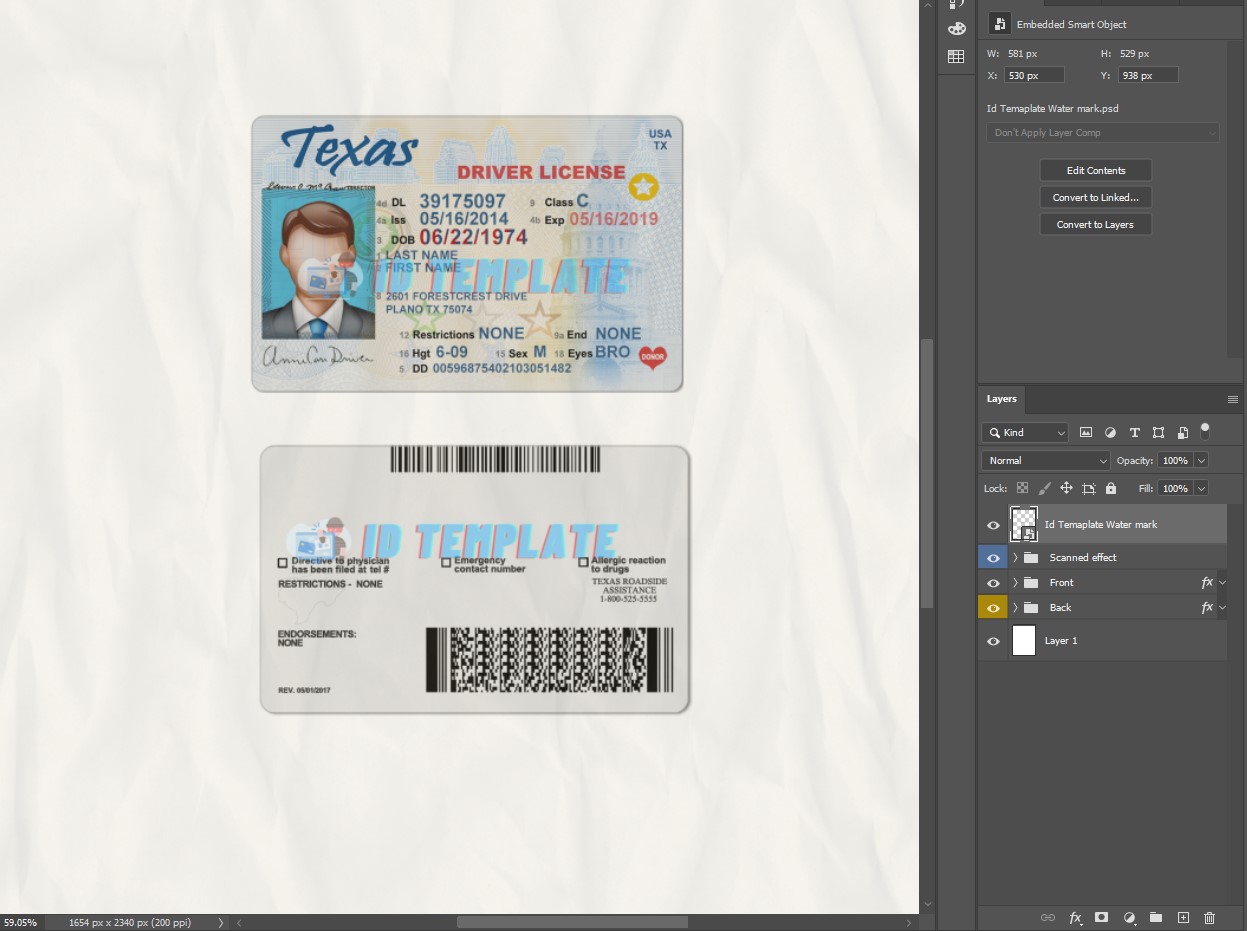Toggle the layer filtering on/off switch
The height and width of the screenshot is (931, 1247).
[x=1205, y=431]
